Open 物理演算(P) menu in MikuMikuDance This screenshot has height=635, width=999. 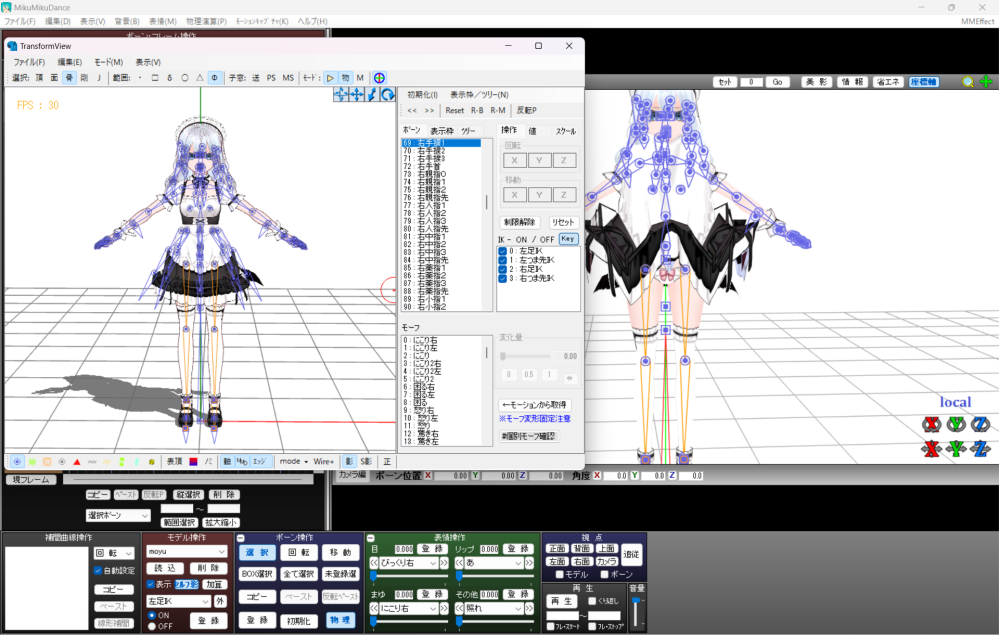[x=206, y=21]
